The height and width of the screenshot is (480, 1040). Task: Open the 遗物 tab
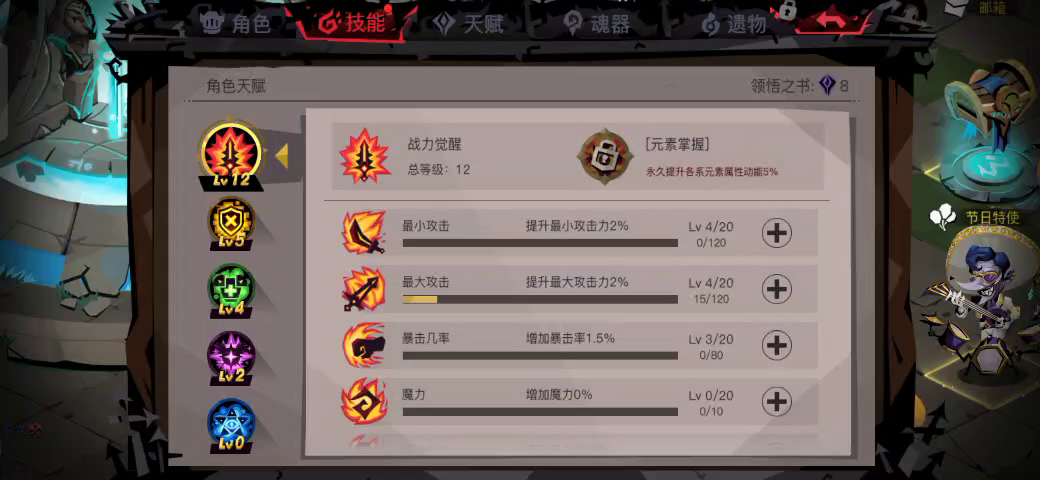(734, 25)
